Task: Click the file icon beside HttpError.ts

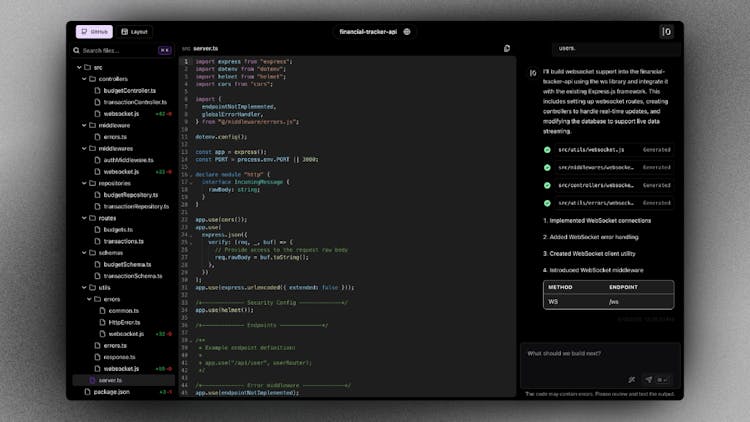Action: coord(102,322)
